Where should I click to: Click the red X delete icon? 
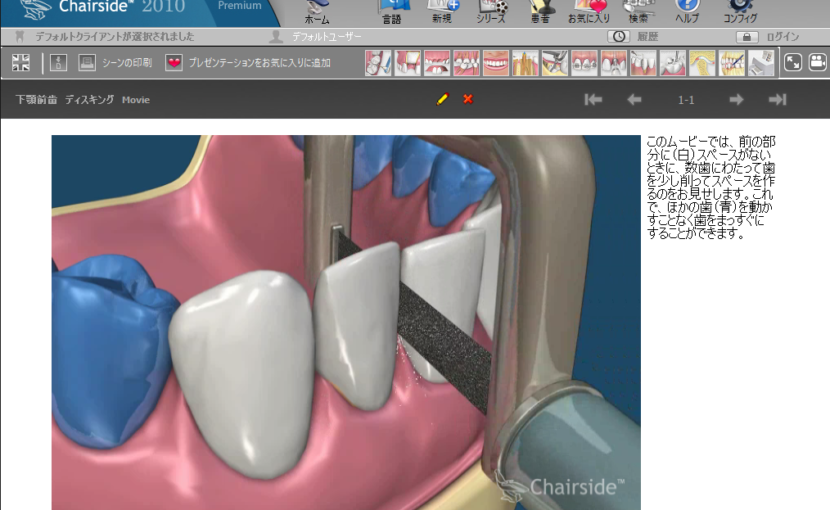click(x=468, y=99)
